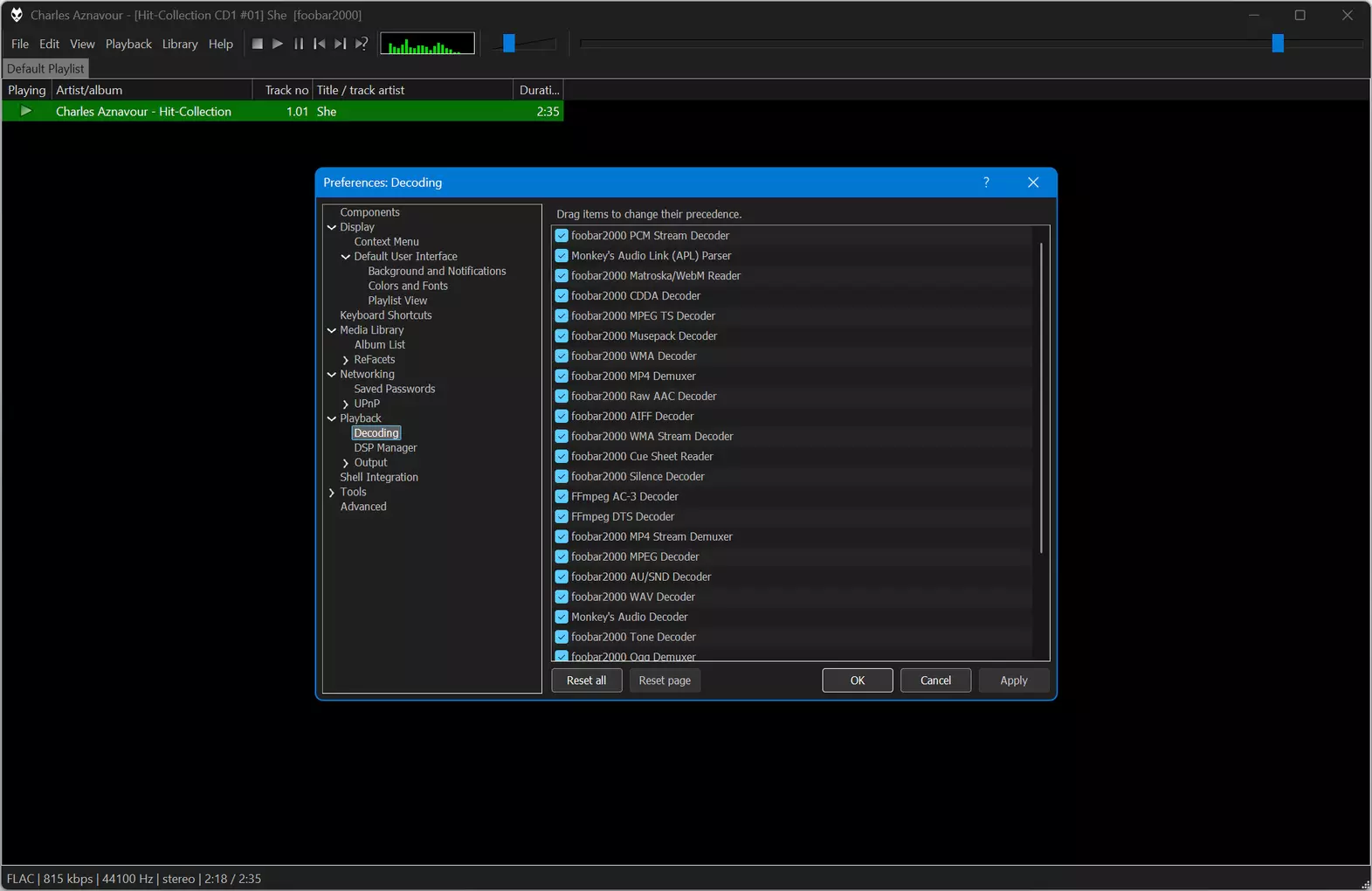
Task: Uncheck foobar2000 CDDA Decoder
Action: (562, 296)
